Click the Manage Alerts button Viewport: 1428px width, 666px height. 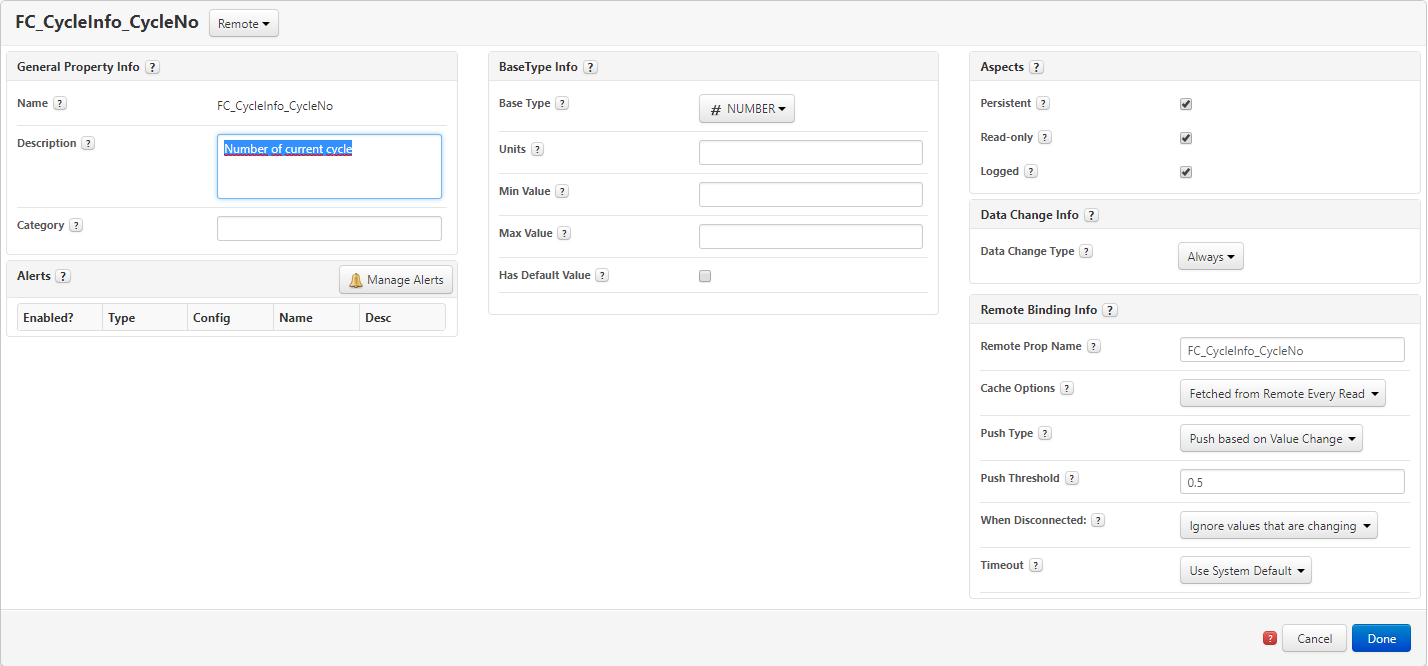click(396, 280)
